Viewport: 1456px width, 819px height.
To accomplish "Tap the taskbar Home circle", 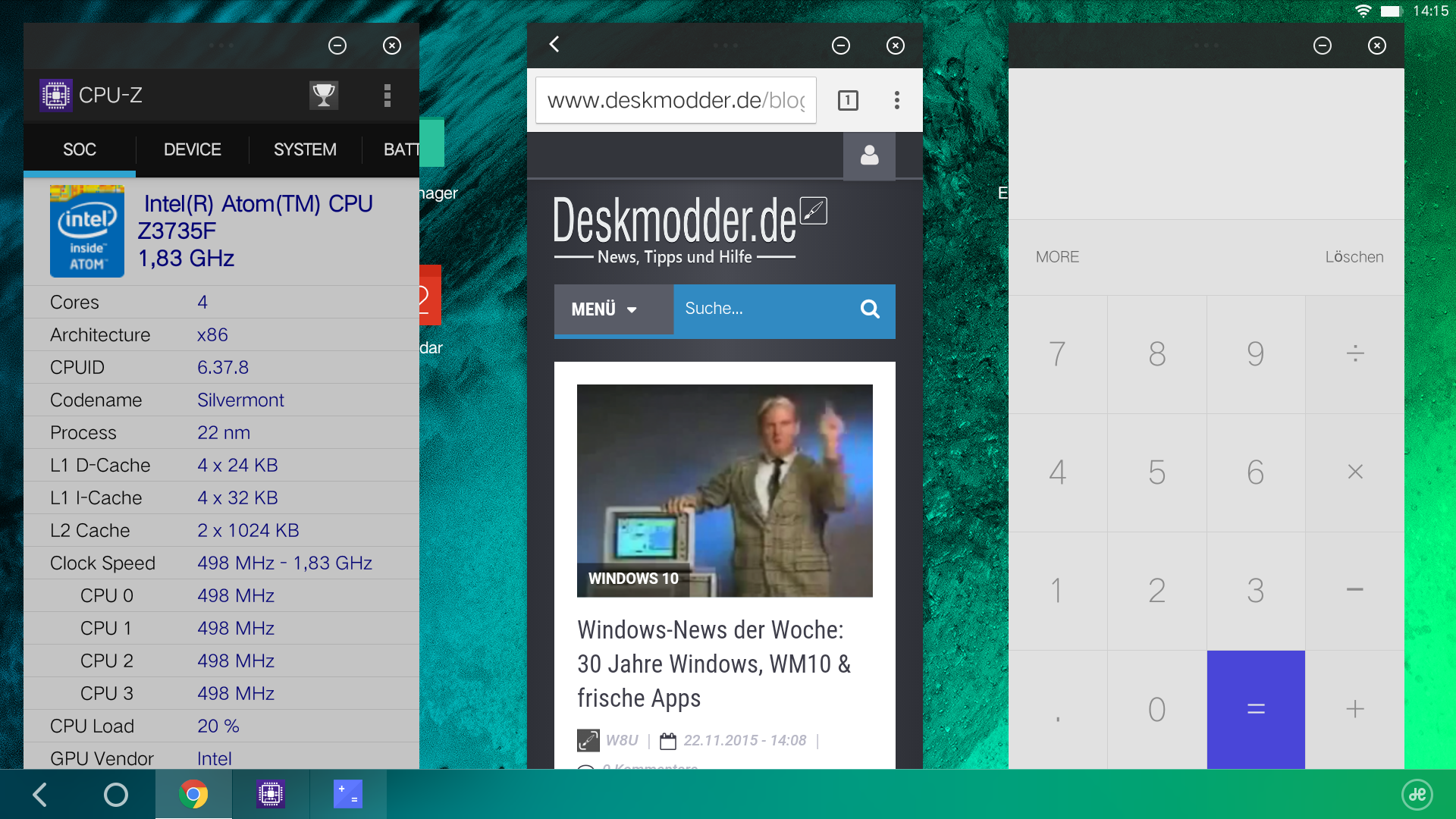I will tap(116, 795).
